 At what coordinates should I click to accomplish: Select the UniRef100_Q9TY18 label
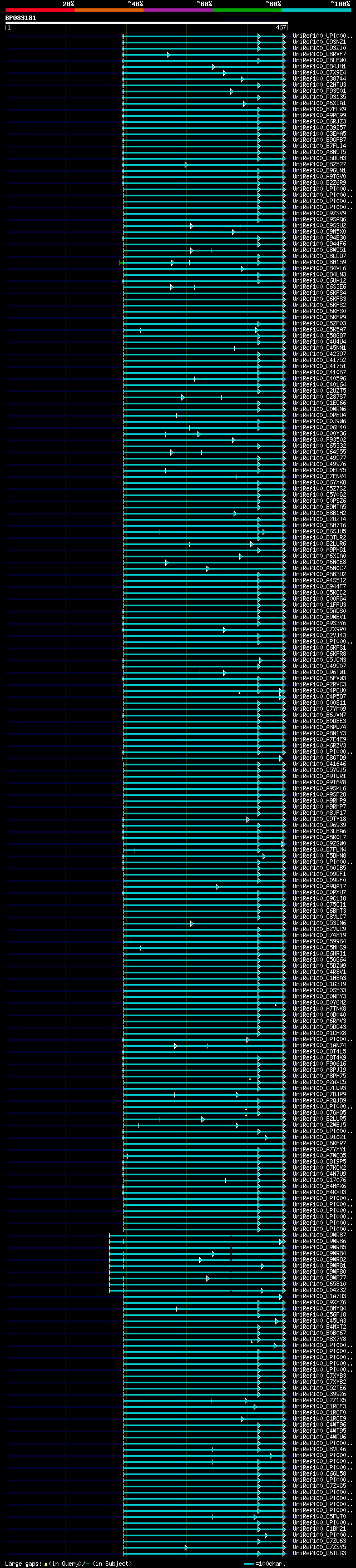pos(319,819)
